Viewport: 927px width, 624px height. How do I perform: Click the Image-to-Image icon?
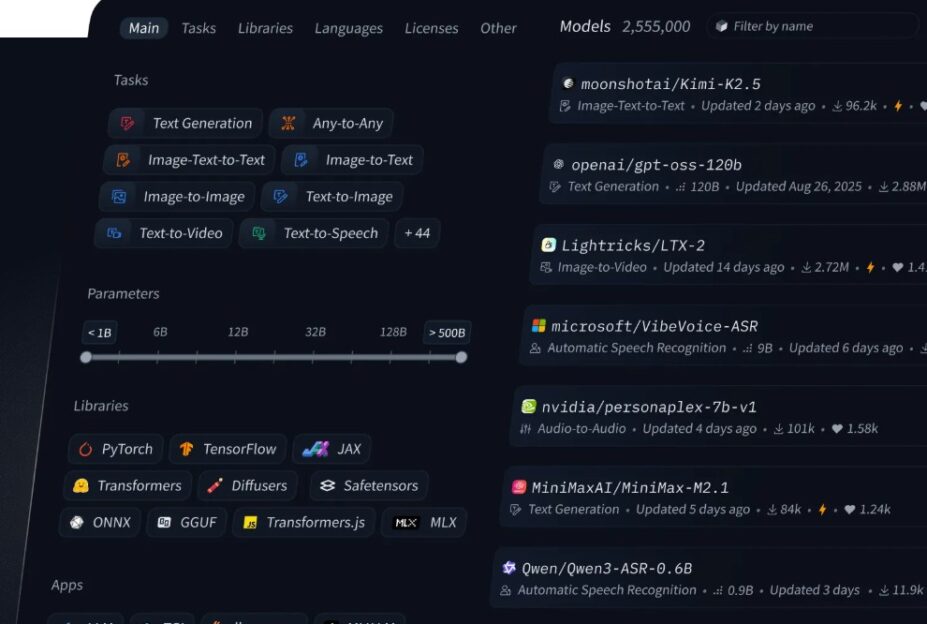click(x=119, y=196)
